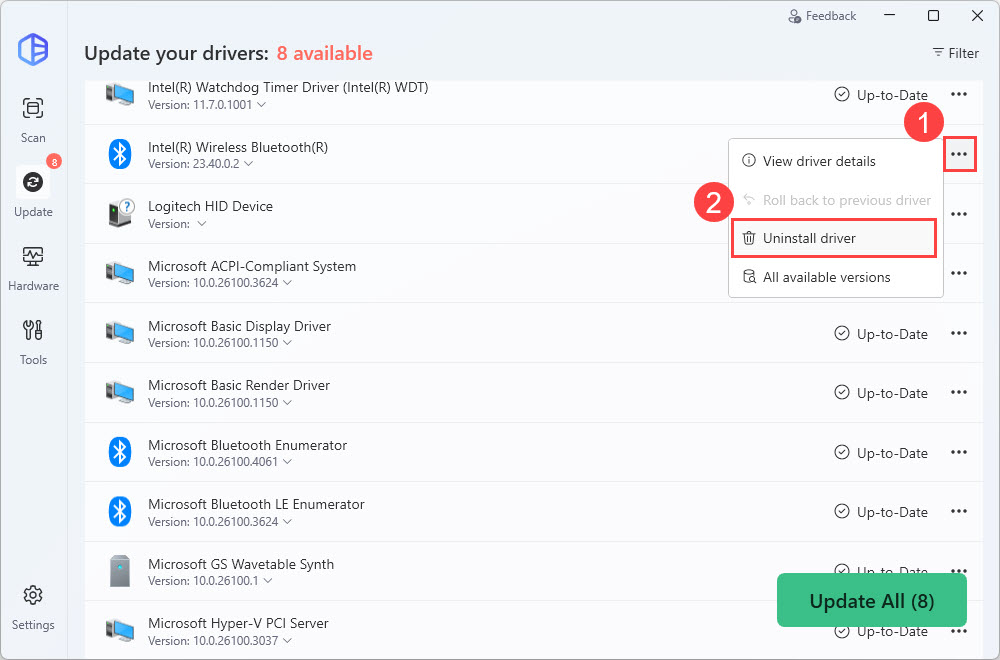This screenshot has height=660, width=1000.
Task: Click the app logo at top left
Action: coord(33,49)
